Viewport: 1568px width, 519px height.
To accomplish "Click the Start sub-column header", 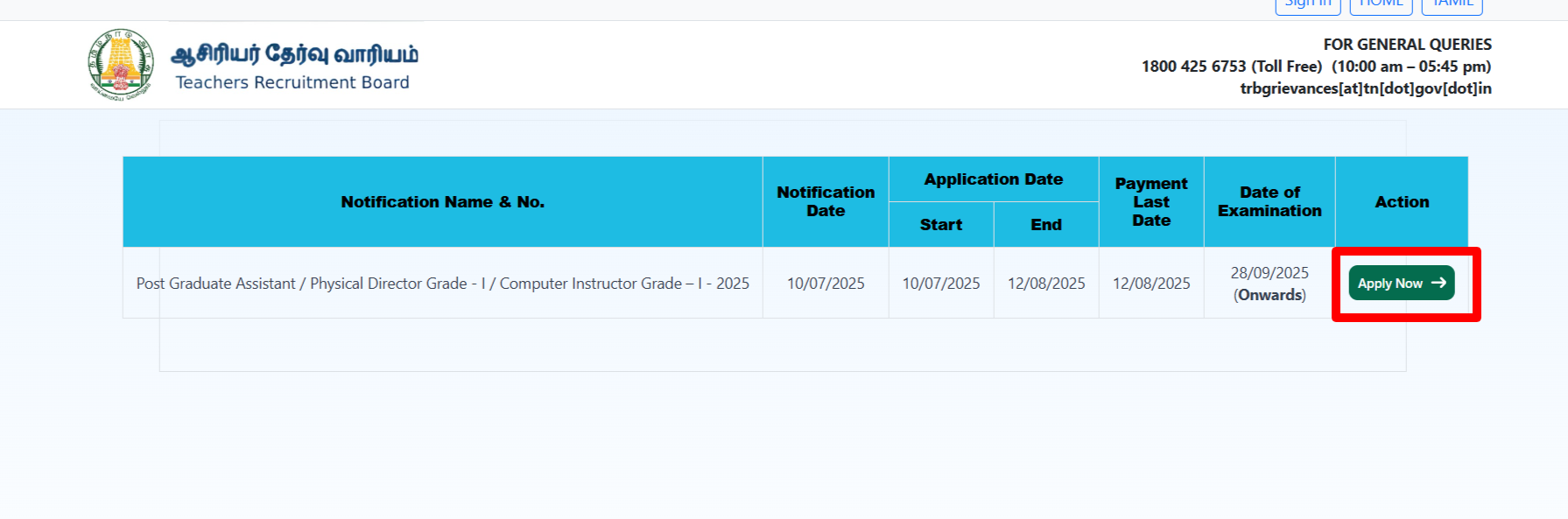I will coord(940,225).
